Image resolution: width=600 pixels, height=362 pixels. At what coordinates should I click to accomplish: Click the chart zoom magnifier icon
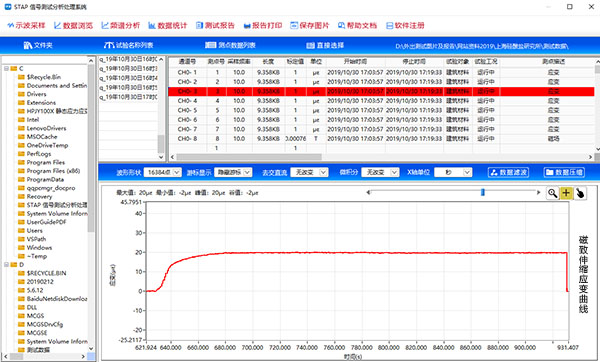[x=552, y=193]
